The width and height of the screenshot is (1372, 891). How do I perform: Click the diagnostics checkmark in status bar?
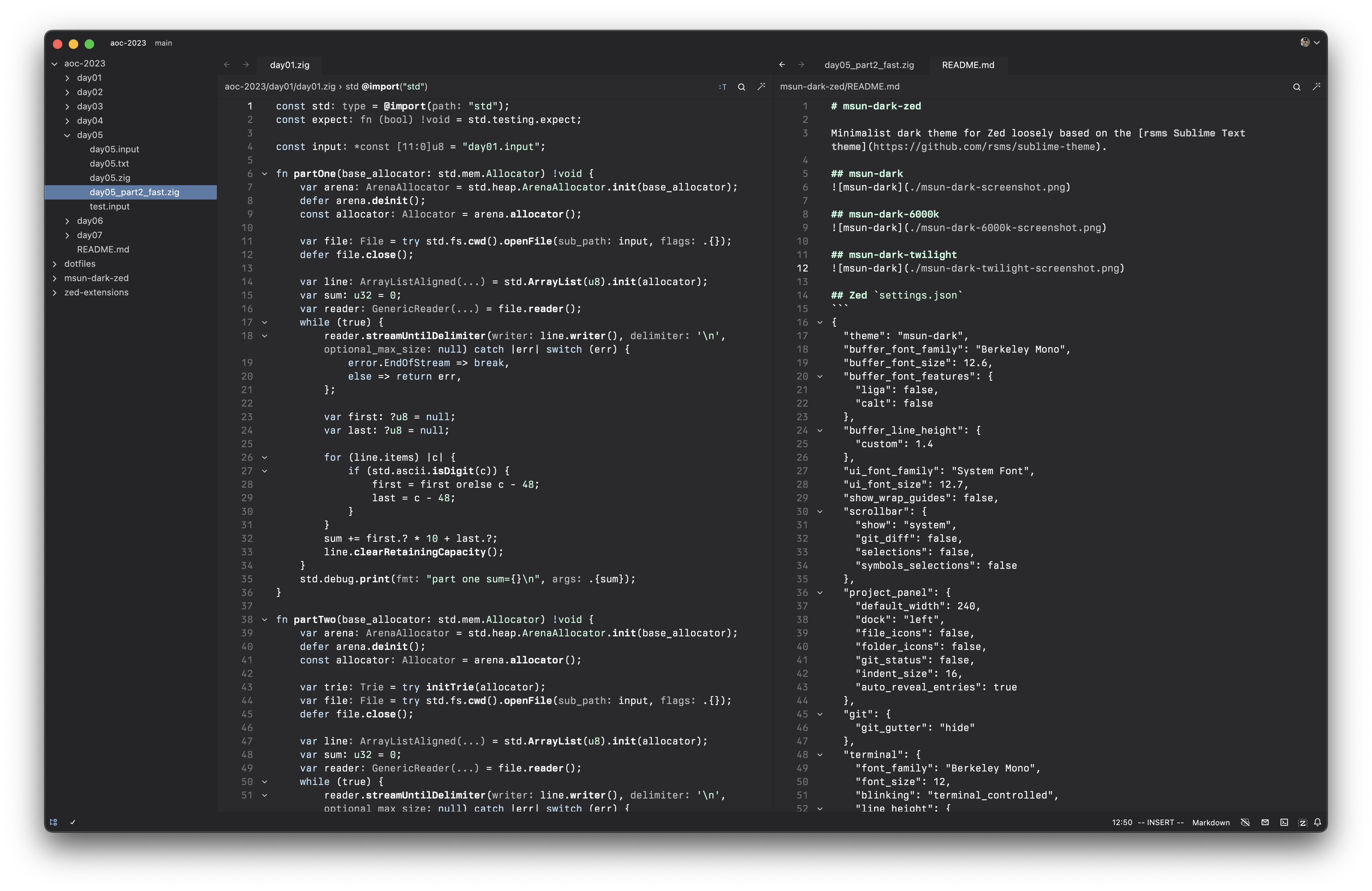73,822
